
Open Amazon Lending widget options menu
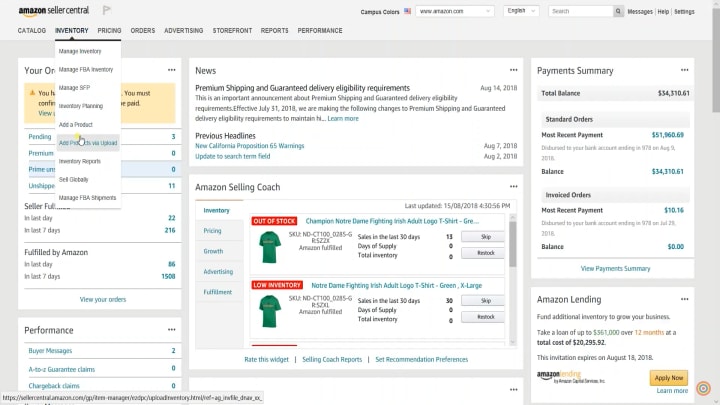(684, 299)
